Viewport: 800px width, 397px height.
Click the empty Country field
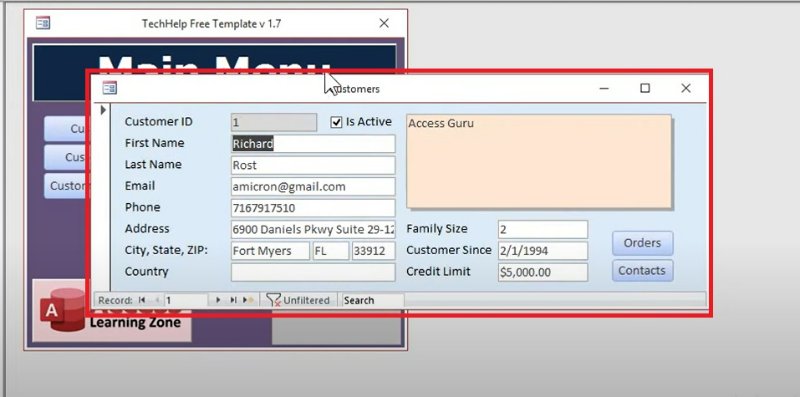[x=313, y=272]
